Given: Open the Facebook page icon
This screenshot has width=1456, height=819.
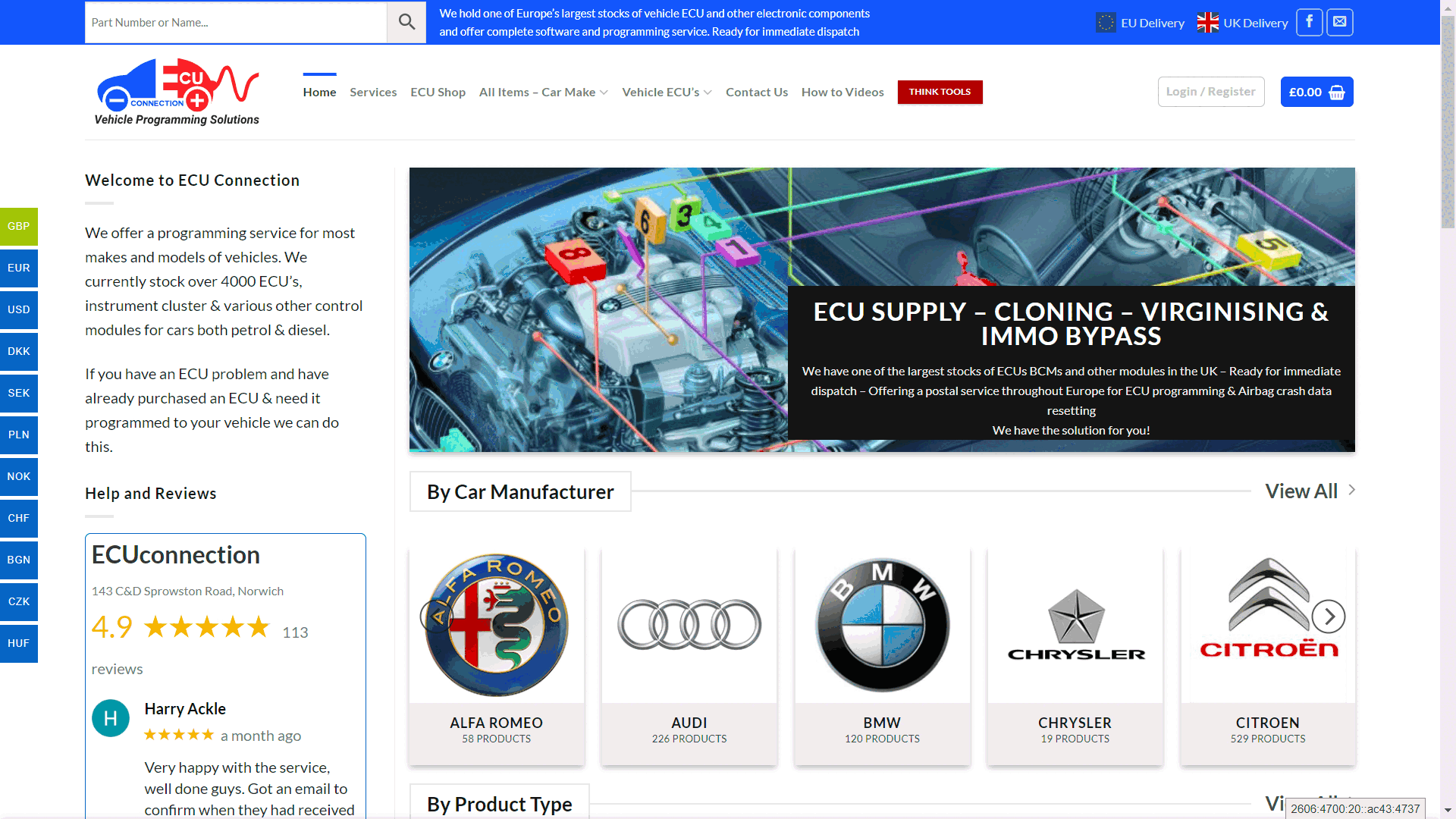Looking at the screenshot, I should (x=1309, y=22).
